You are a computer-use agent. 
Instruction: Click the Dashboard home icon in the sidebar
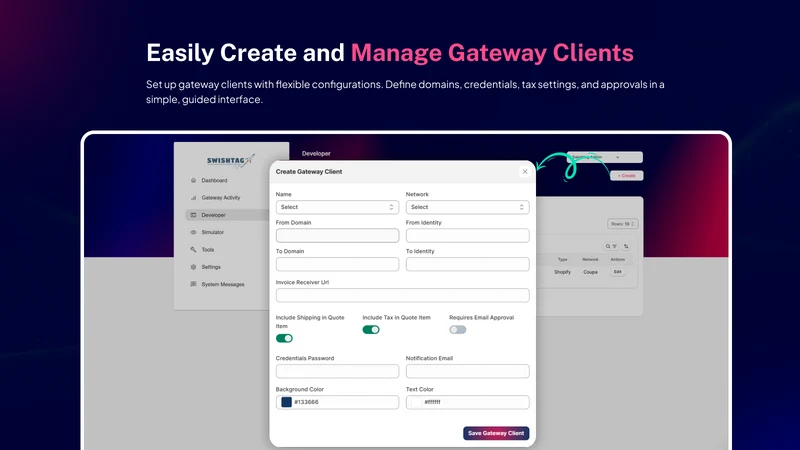[193, 180]
